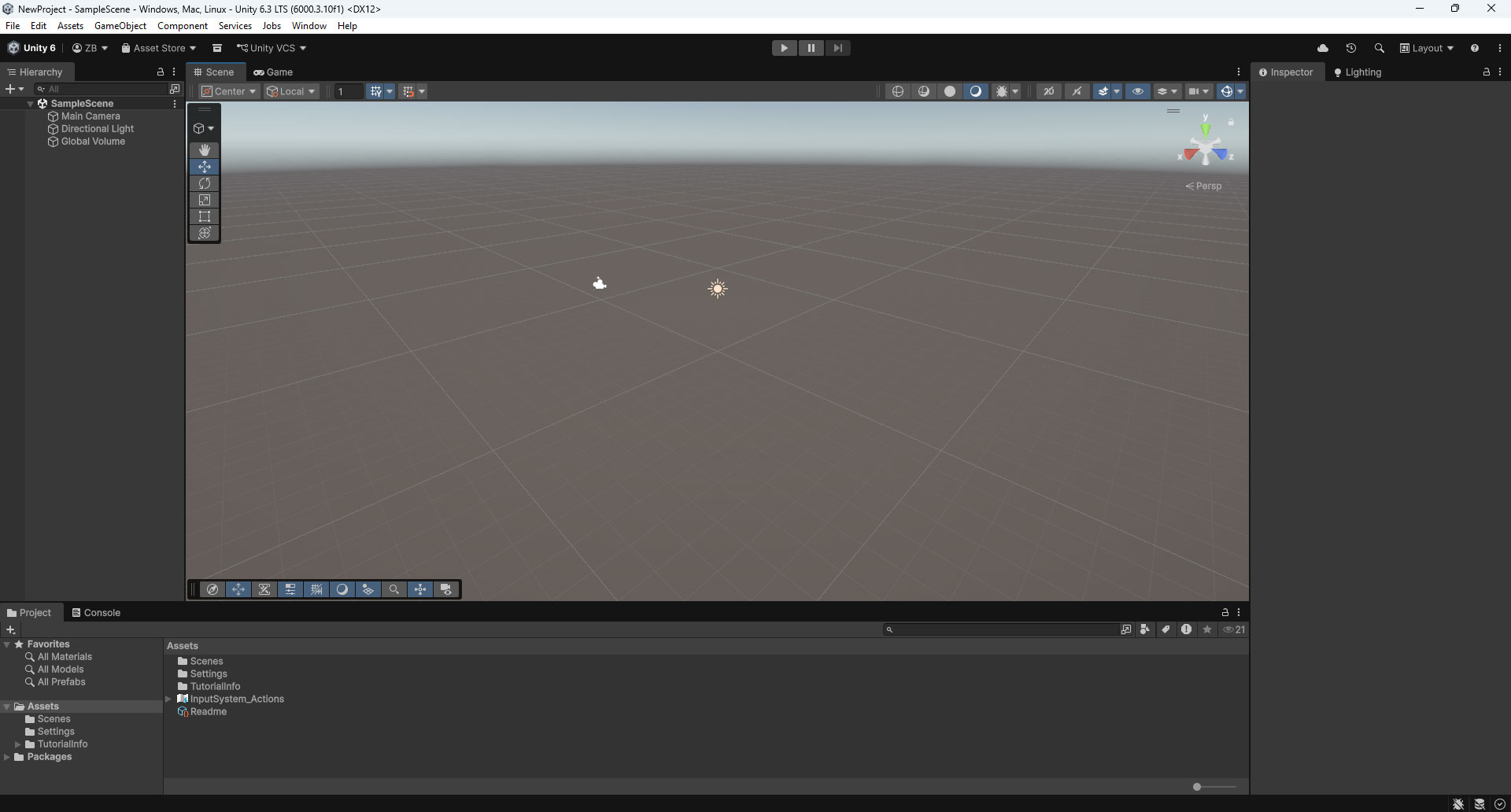Viewport: 1511px width, 812px height.
Task: Open the camera preview tool in the overlay
Action: tap(446, 589)
